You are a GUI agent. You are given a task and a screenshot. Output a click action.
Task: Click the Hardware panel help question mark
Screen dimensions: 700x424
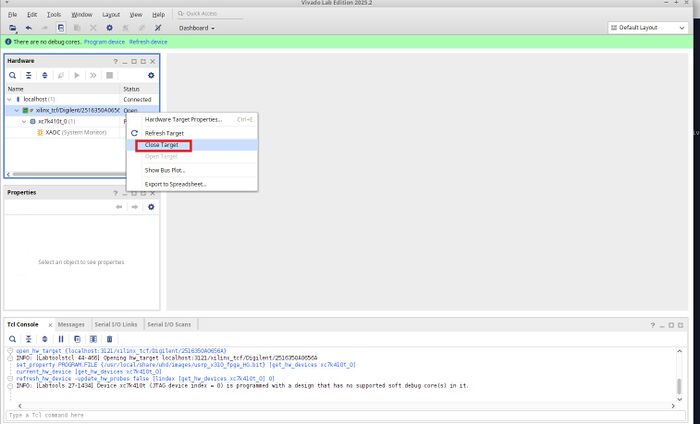pos(116,61)
